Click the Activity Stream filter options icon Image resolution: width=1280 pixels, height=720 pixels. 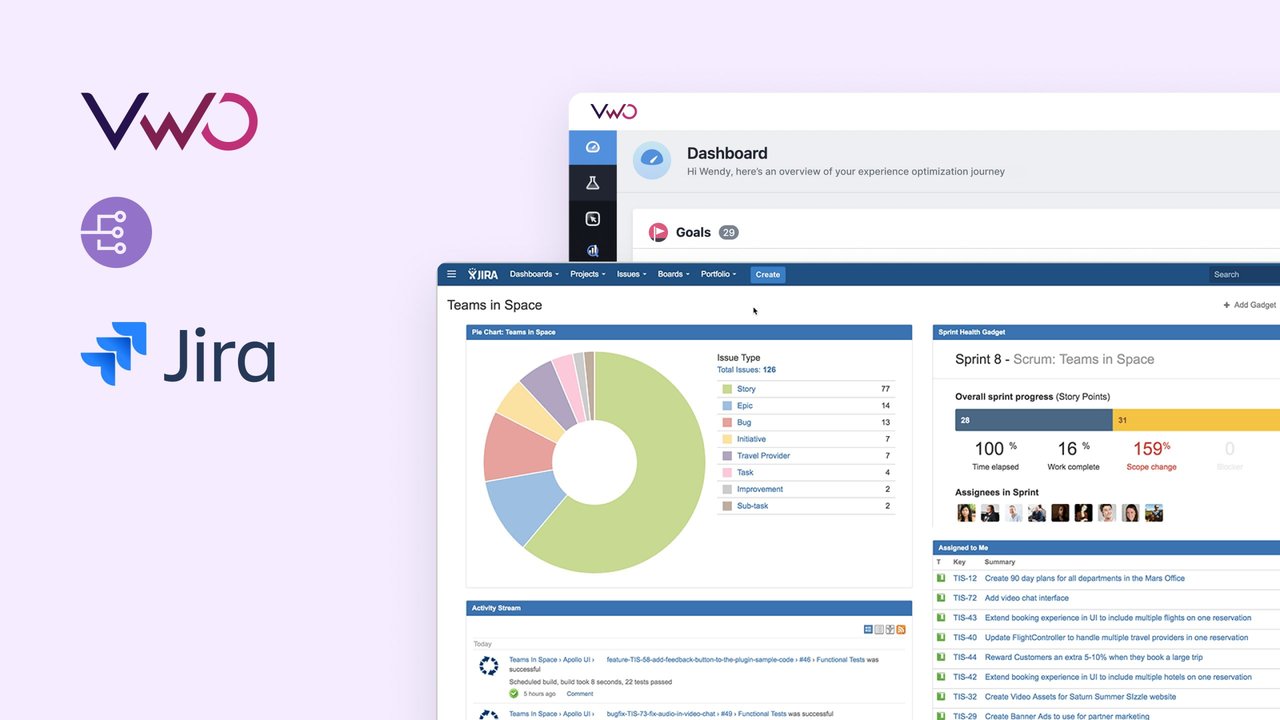pyautogui.click(x=890, y=629)
